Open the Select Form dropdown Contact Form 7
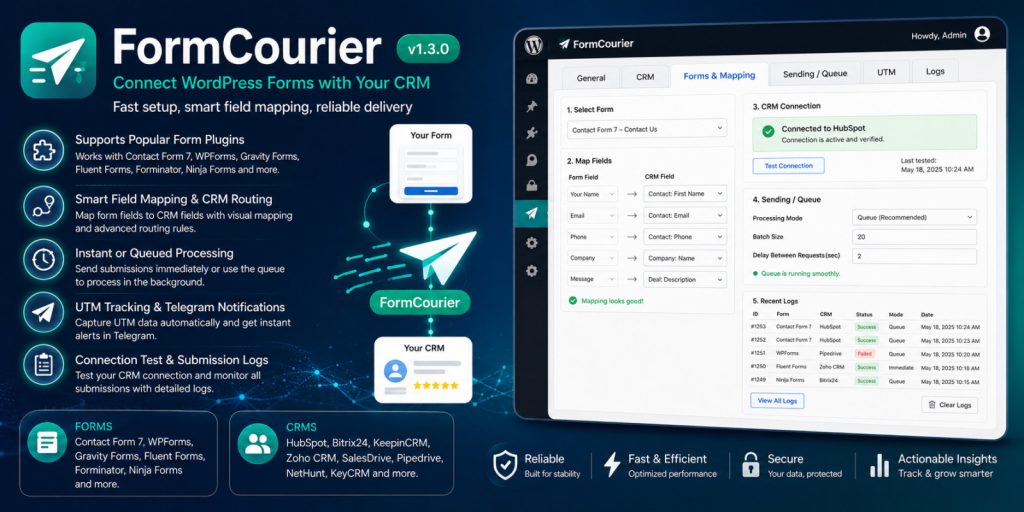 tap(647, 129)
